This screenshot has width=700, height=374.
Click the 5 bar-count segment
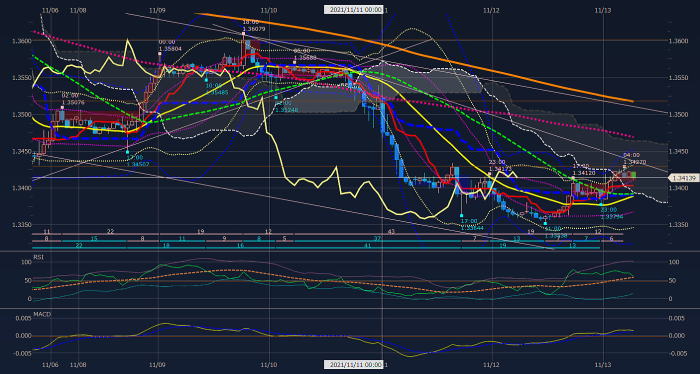[x=284, y=239]
